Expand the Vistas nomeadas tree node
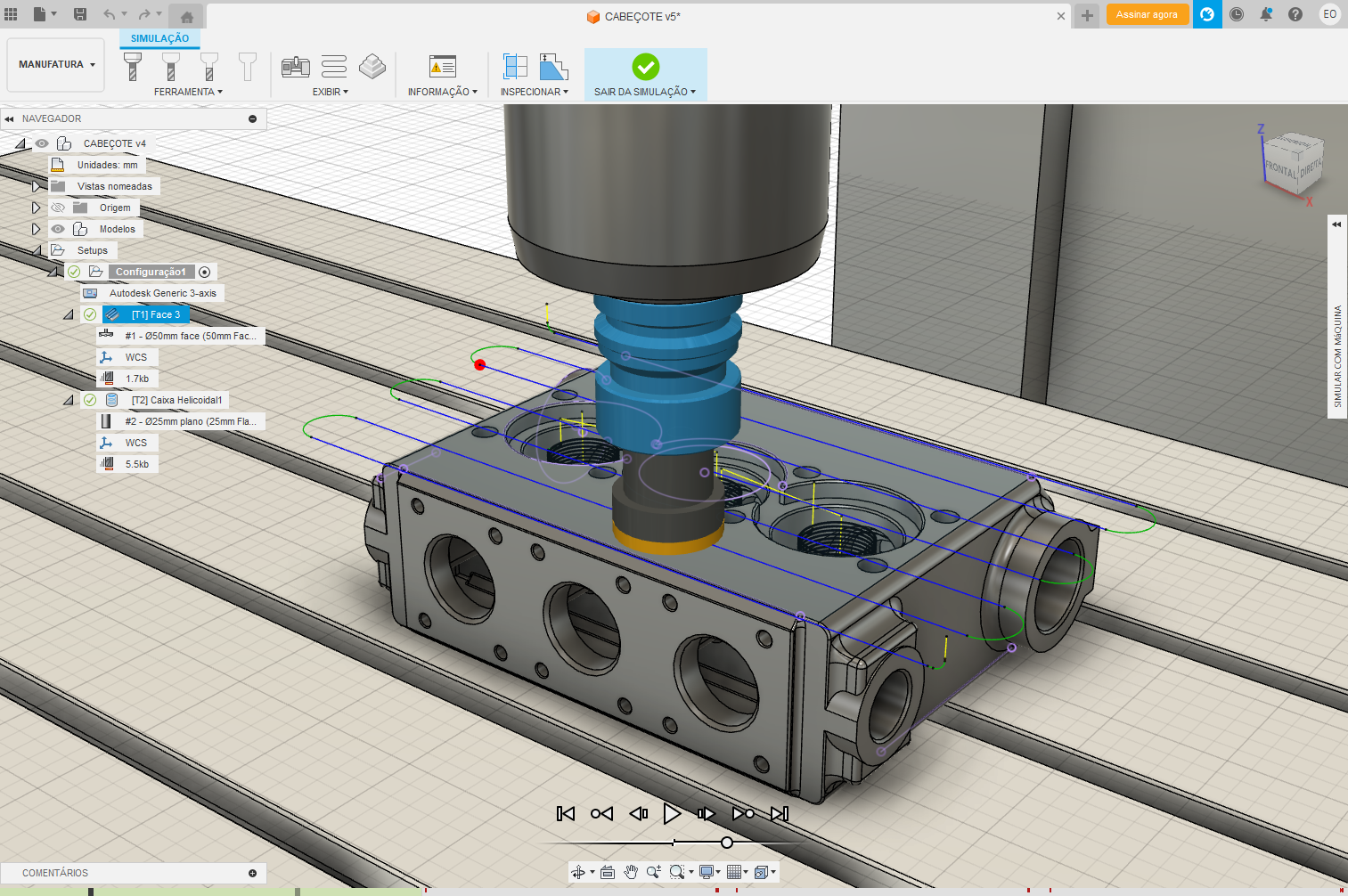Viewport: 1348px width, 896px height. (x=36, y=186)
